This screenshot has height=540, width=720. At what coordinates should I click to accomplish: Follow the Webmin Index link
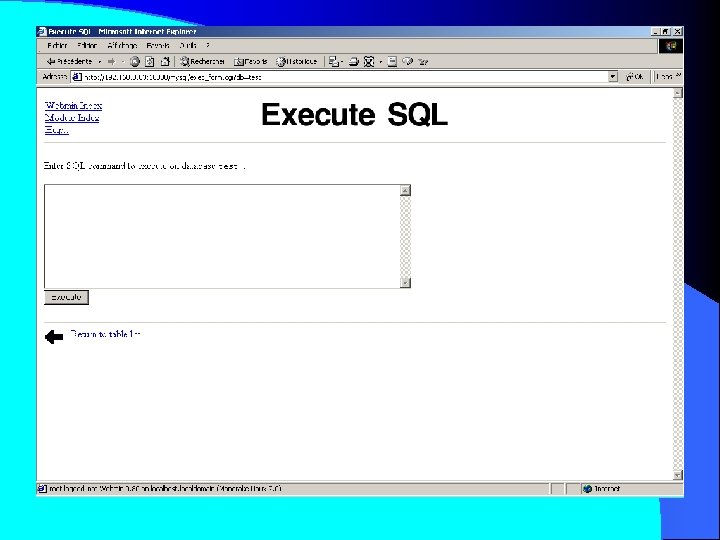tap(73, 106)
